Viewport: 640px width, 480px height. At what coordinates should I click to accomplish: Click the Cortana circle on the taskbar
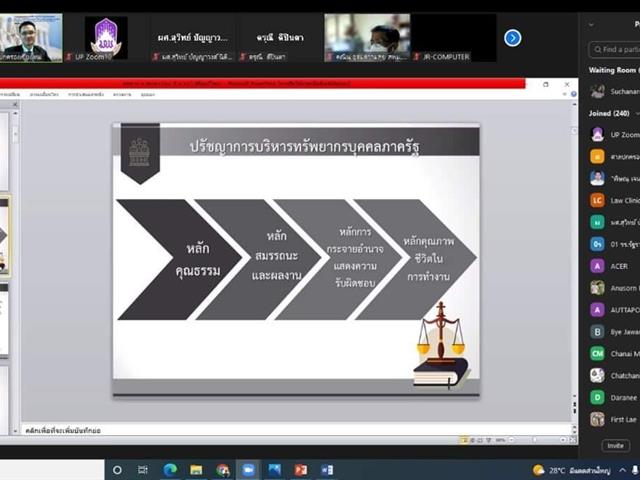pyautogui.click(x=117, y=470)
